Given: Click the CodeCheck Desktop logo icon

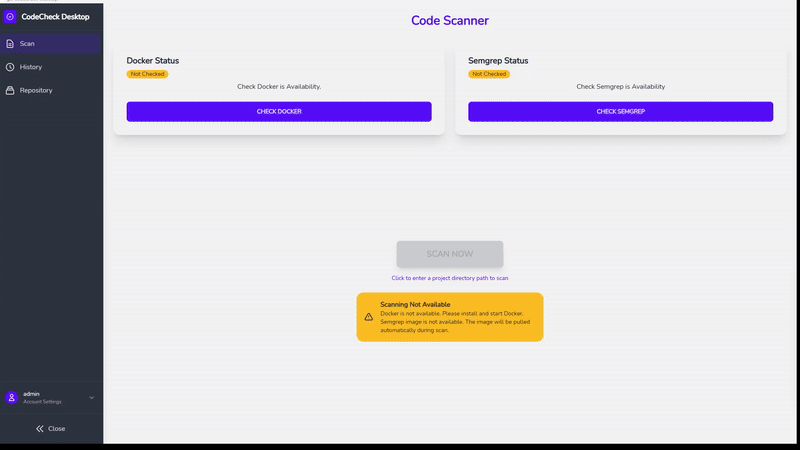Looking at the screenshot, I should pos(10,17).
